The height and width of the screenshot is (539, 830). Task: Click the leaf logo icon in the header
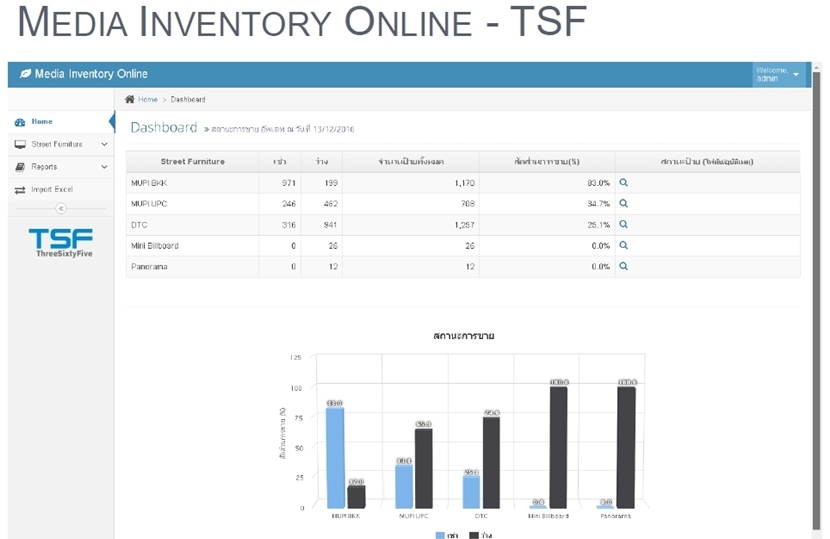tap(25, 74)
